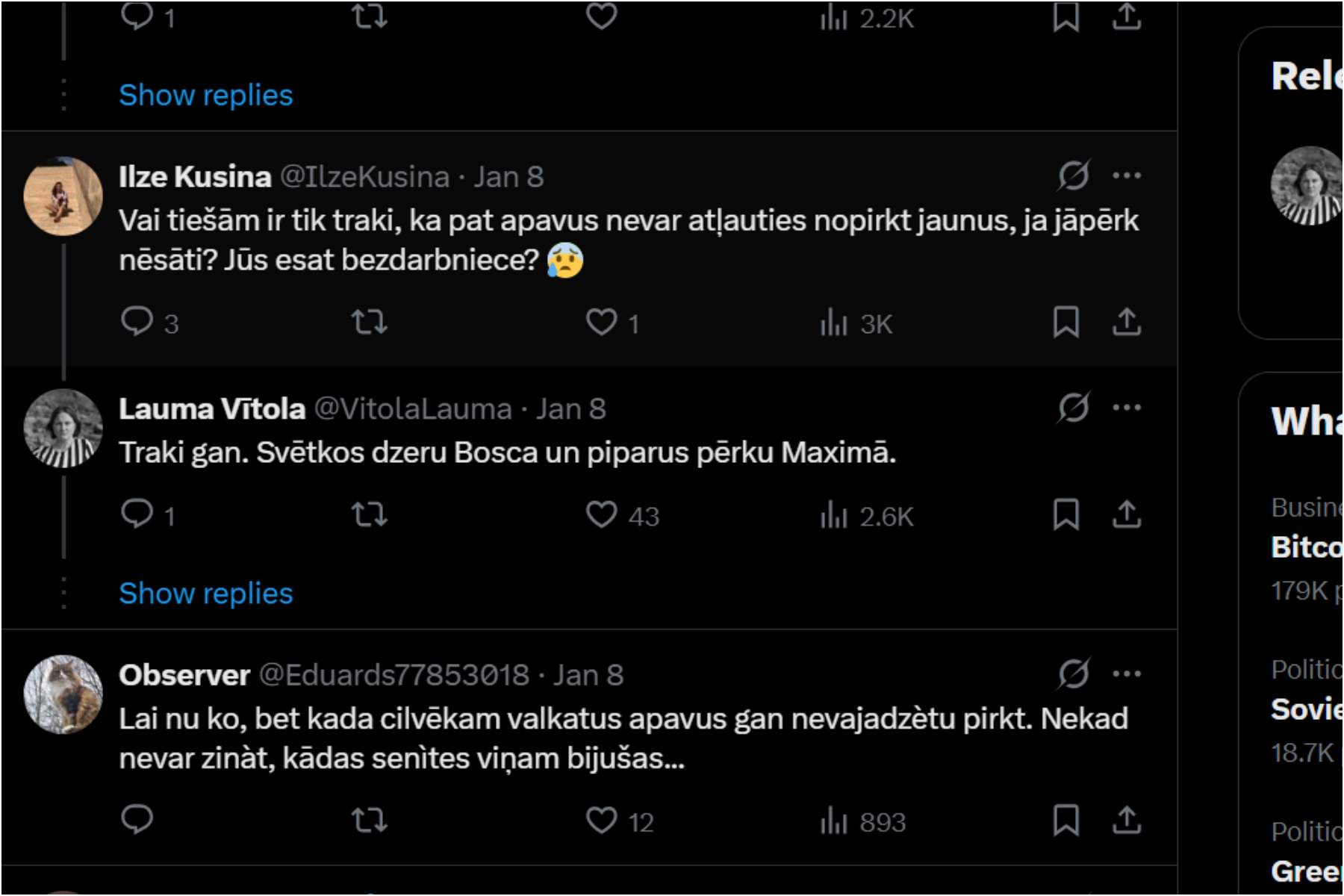
Task: Reply to Observer's tweet
Action: click(x=137, y=821)
